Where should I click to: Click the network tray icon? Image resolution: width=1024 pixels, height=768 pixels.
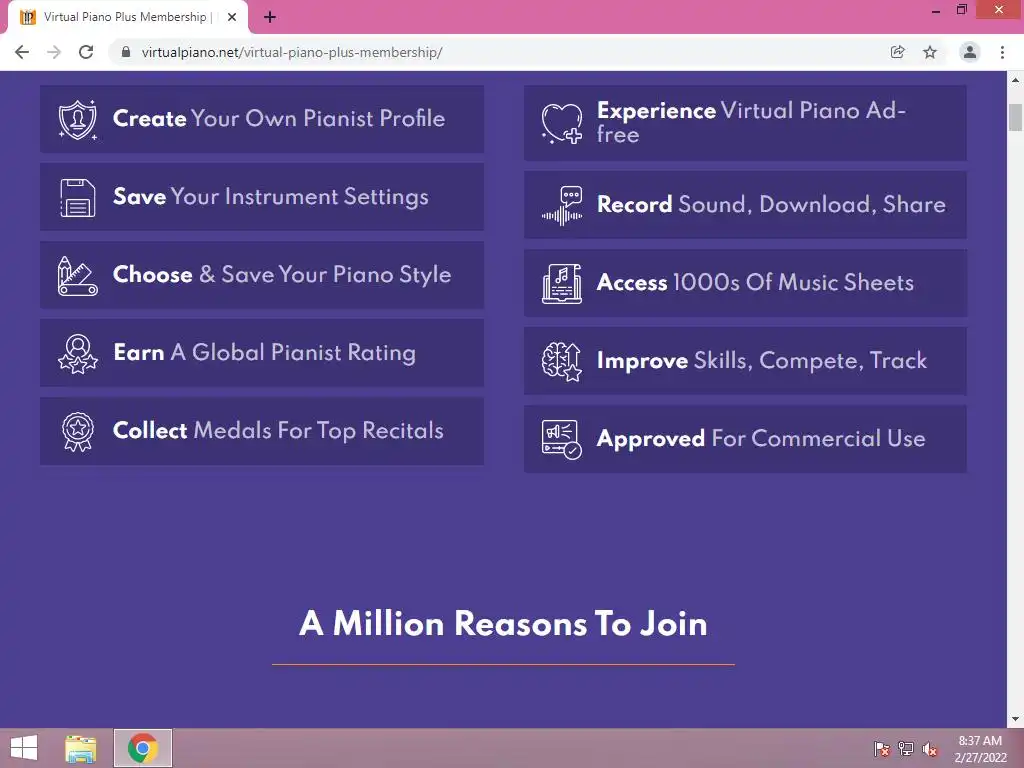click(x=906, y=749)
